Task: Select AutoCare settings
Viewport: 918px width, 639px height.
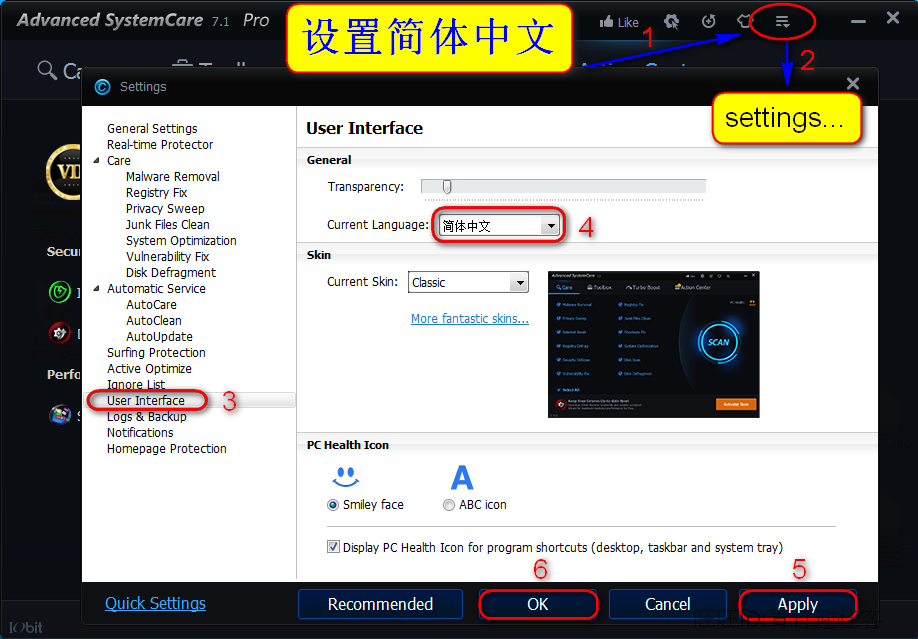Action: click(151, 305)
